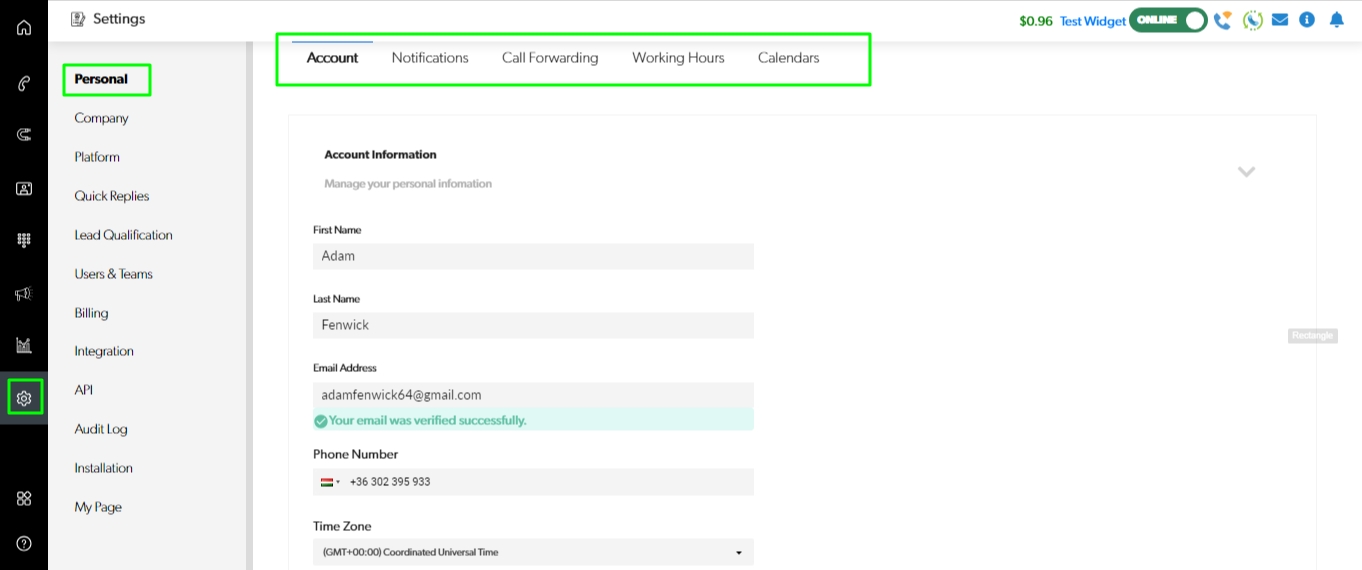Open the envelope messages icon
Image resolution: width=1362 pixels, height=570 pixels.
coord(1280,20)
